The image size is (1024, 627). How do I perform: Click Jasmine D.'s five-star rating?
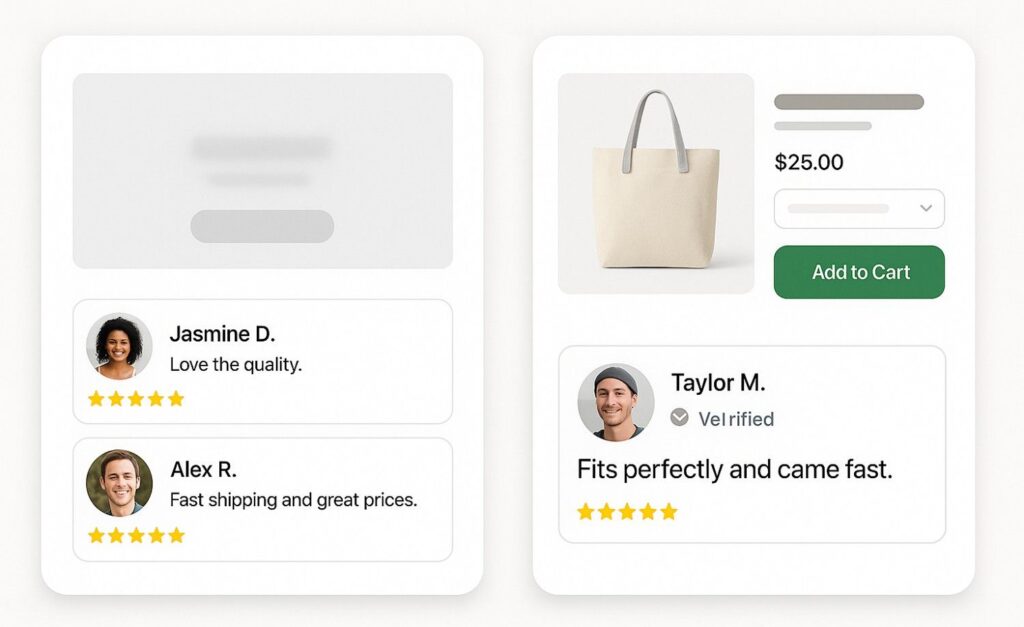pos(136,399)
